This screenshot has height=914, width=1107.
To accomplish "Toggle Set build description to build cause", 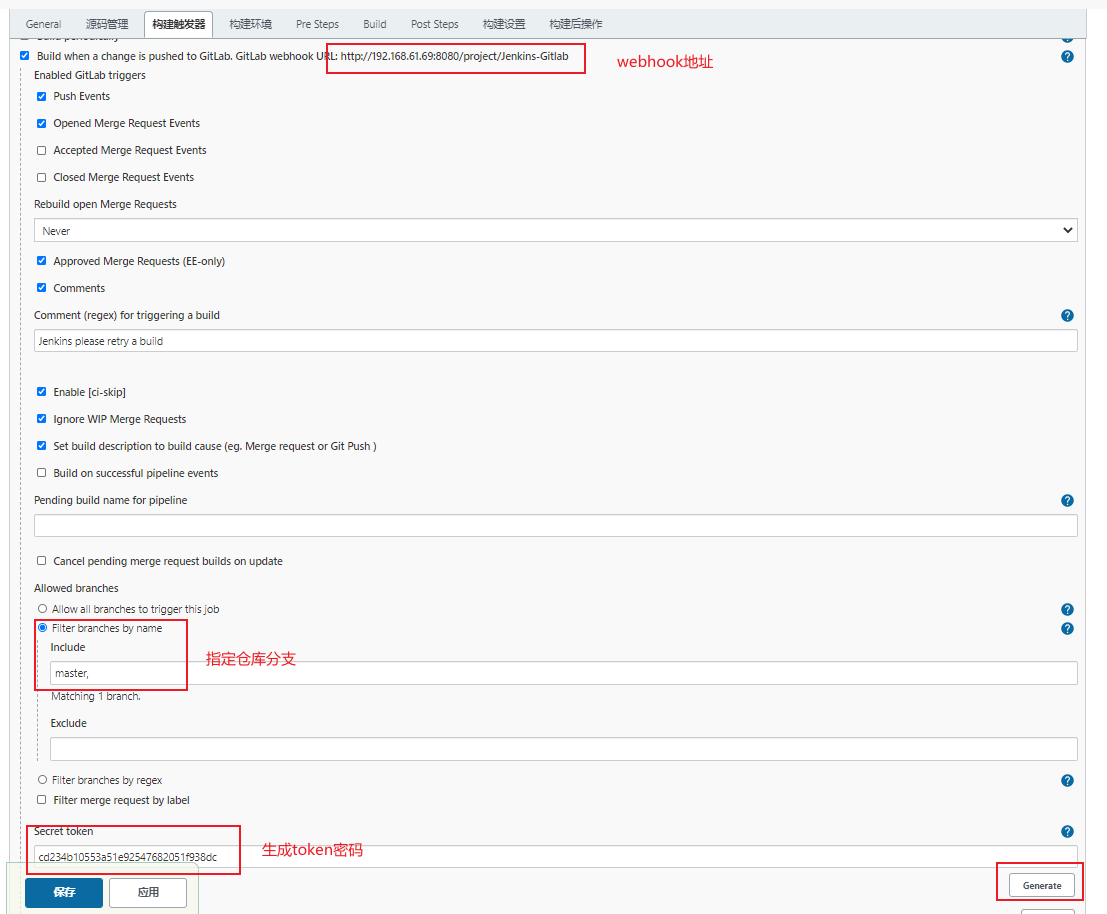I will 42,446.
